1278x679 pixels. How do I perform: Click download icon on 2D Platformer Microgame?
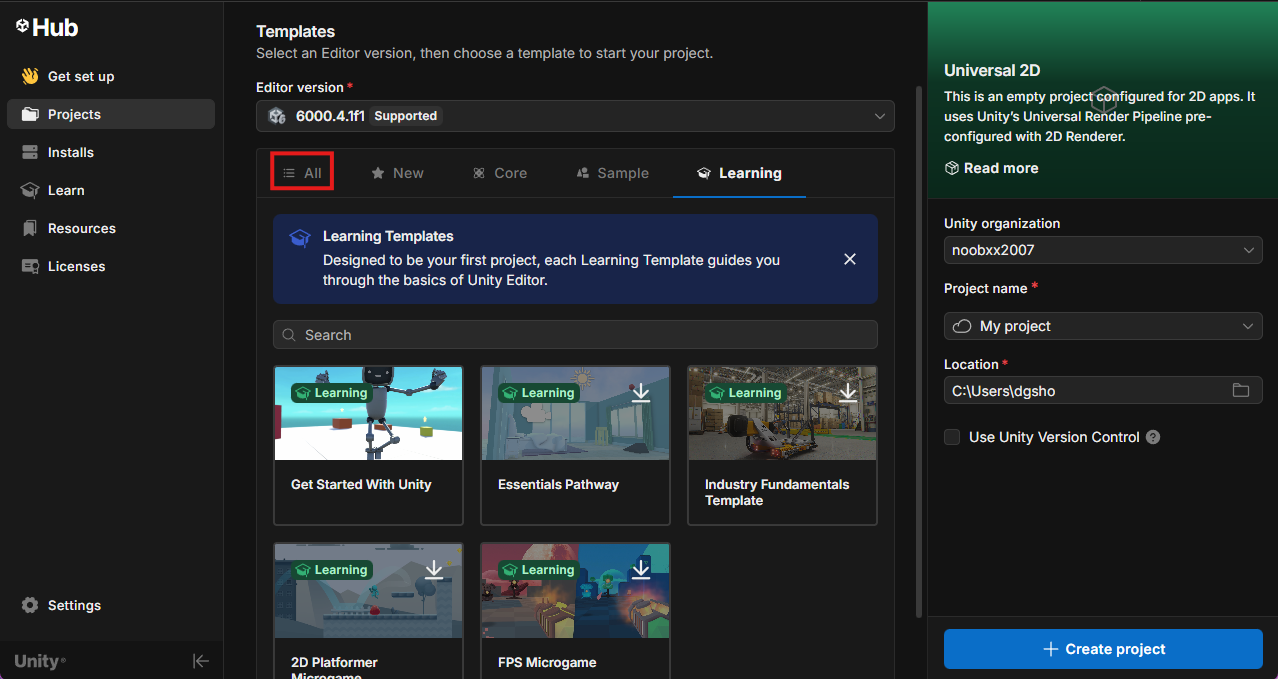(x=434, y=570)
